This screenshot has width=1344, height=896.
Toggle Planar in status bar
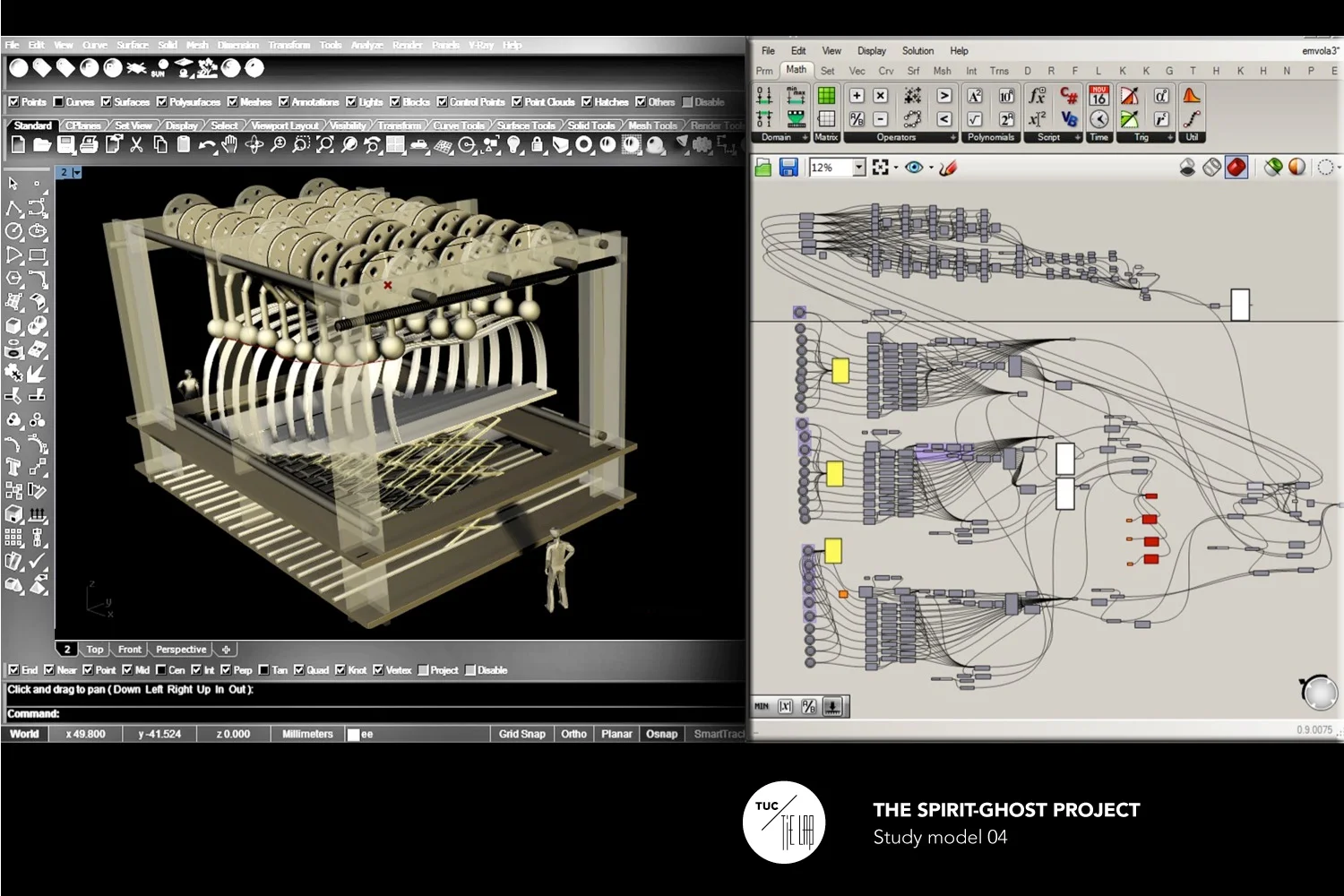(616, 734)
